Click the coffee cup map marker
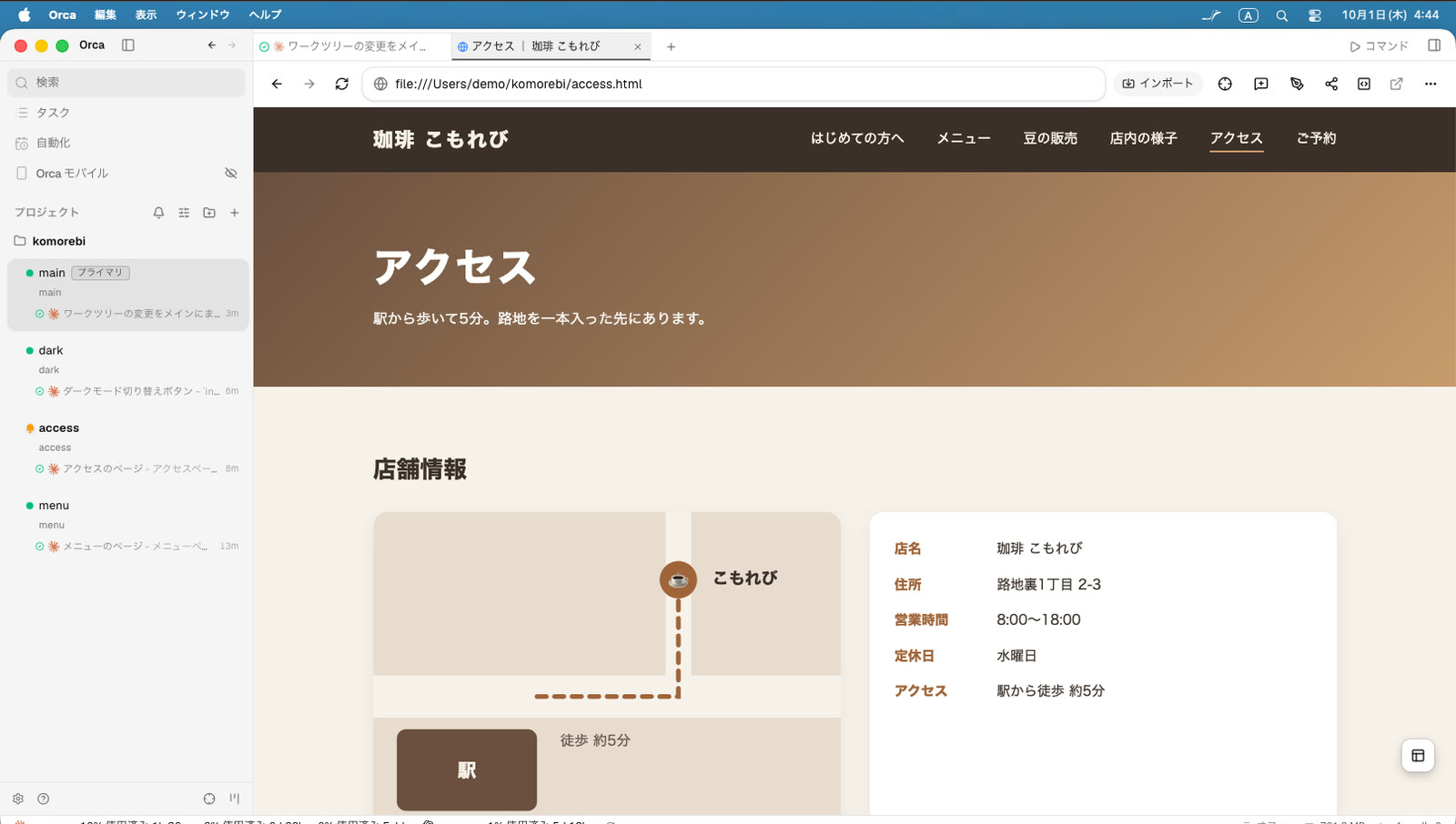The width and height of the screenshot is (1456, 824). (x=678, y=579)
